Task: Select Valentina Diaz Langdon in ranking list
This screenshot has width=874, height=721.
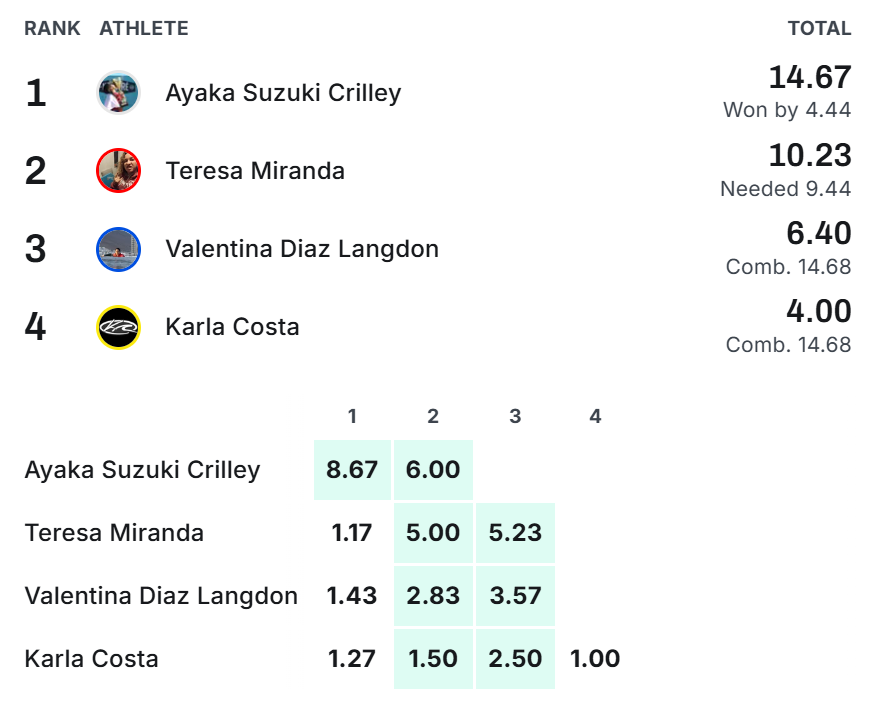Action: (x=302, y=249)
